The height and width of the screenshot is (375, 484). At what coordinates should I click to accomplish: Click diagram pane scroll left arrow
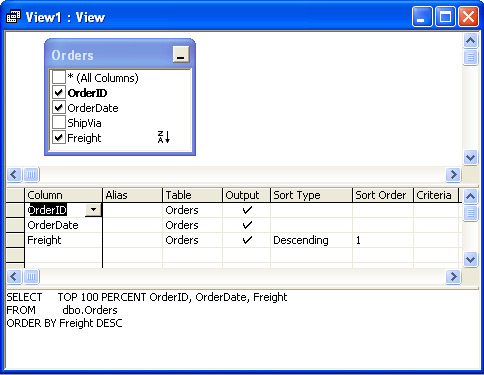pyautogui.click(x=14, y=174)
